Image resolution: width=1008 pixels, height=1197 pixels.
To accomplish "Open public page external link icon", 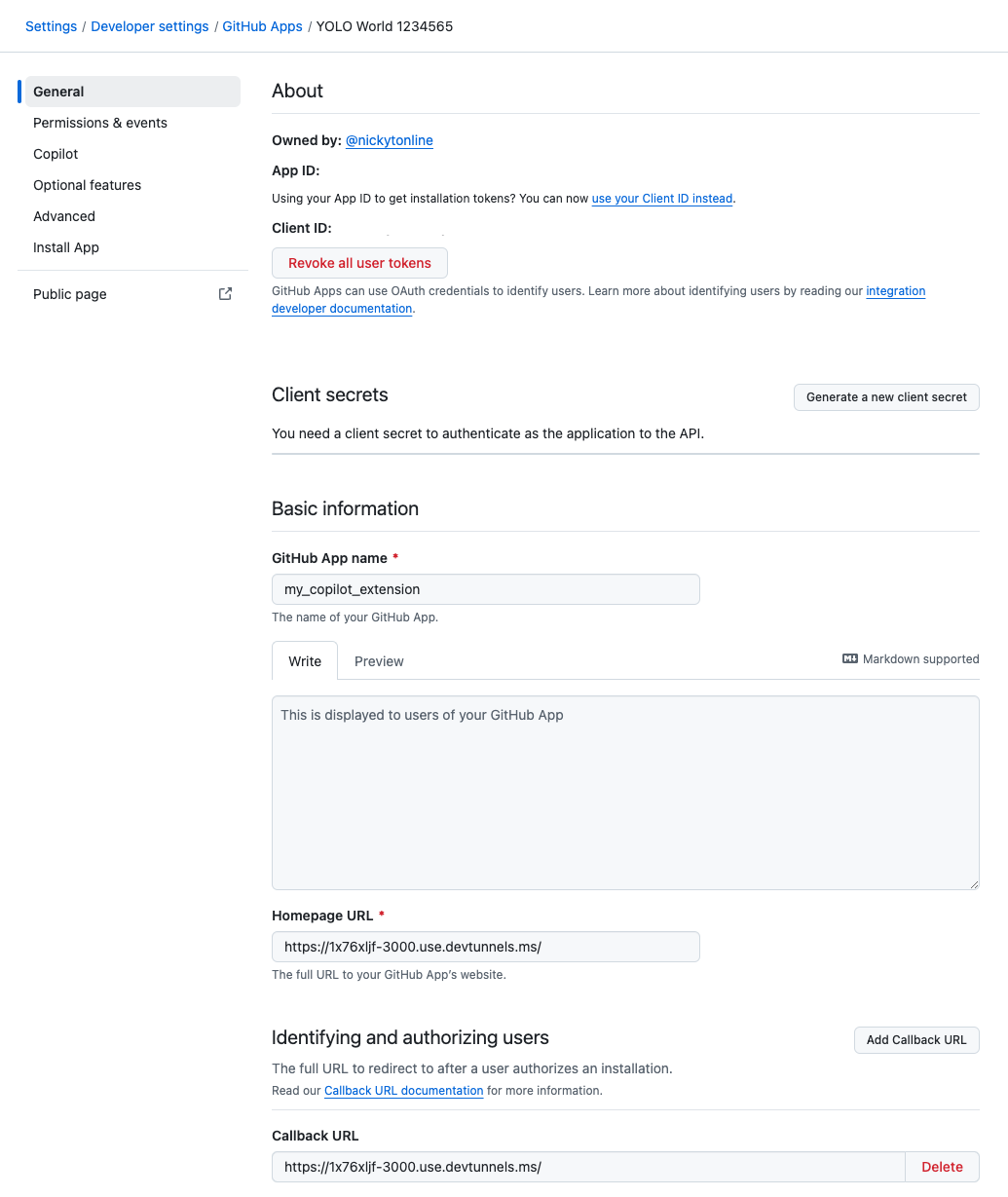I will [x=225, y=293].
